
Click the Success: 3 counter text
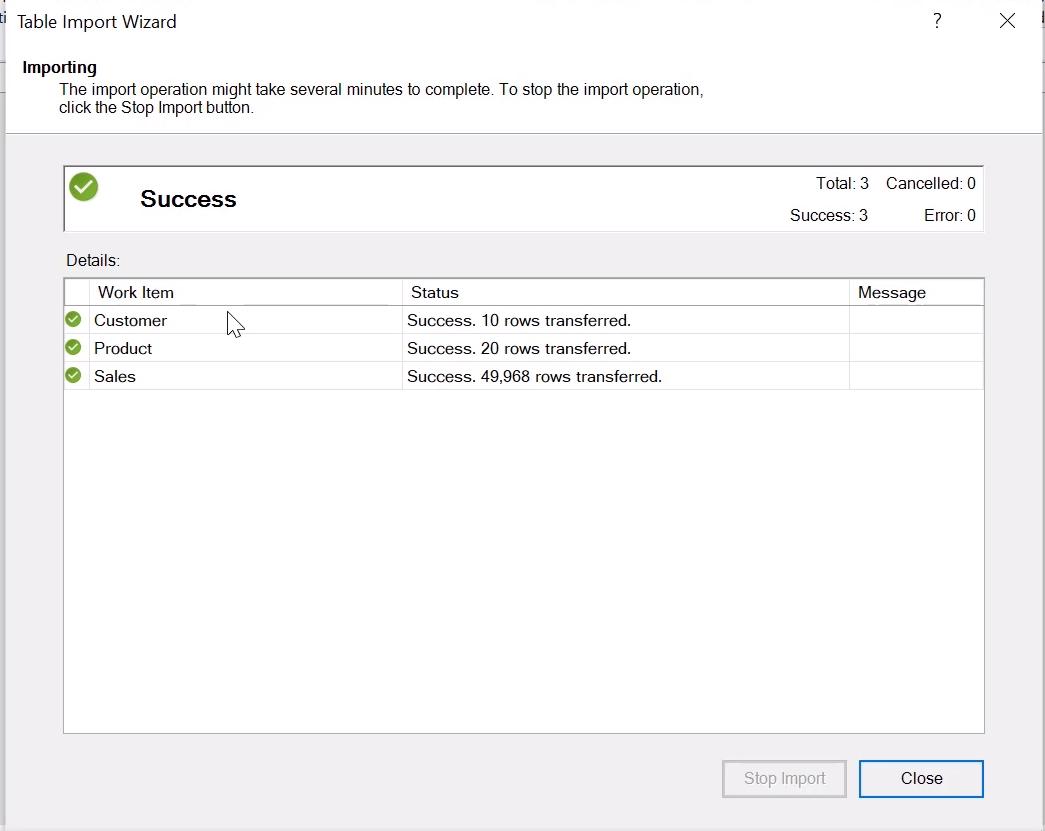coord(828,215)
